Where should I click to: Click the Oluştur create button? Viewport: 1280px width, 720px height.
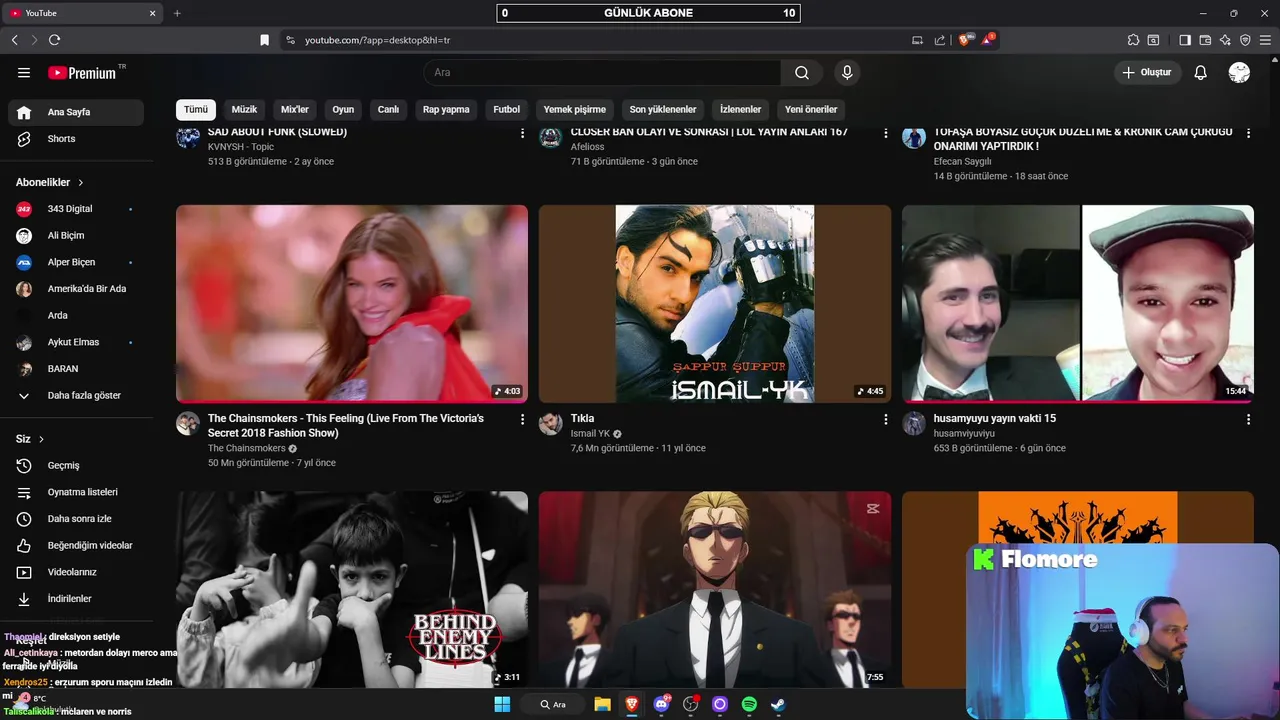1148,73
